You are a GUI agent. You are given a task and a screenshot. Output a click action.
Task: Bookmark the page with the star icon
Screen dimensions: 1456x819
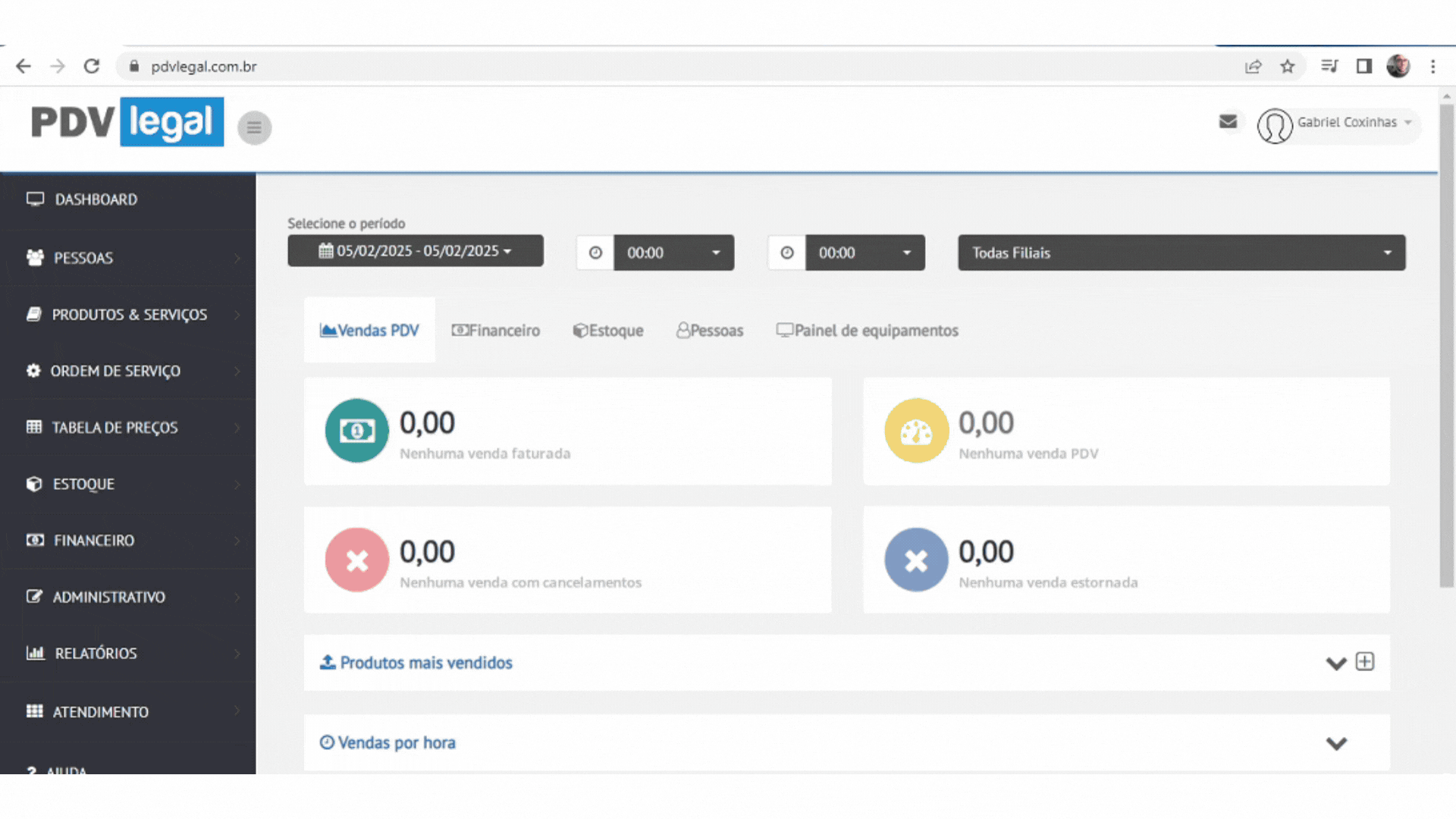click(1288, 67)
